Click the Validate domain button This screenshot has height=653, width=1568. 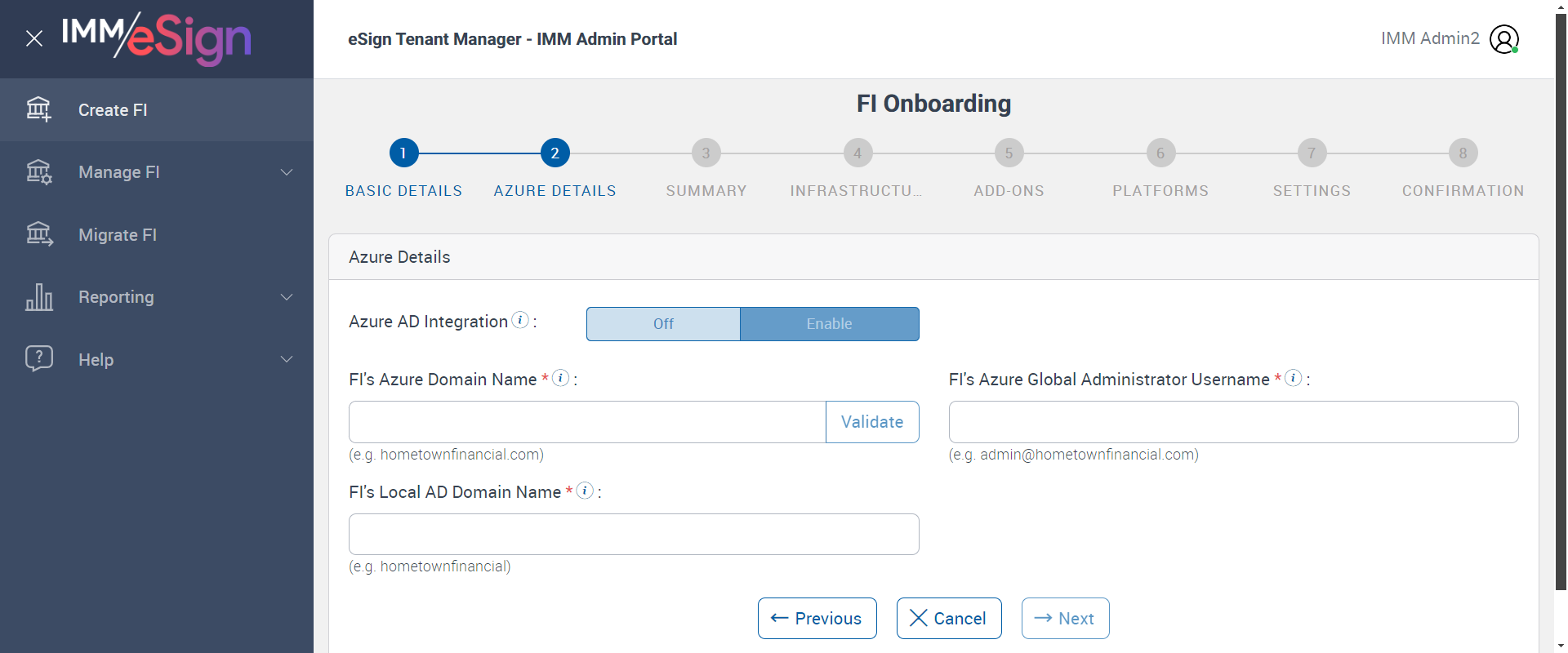(x=872, y=422)
